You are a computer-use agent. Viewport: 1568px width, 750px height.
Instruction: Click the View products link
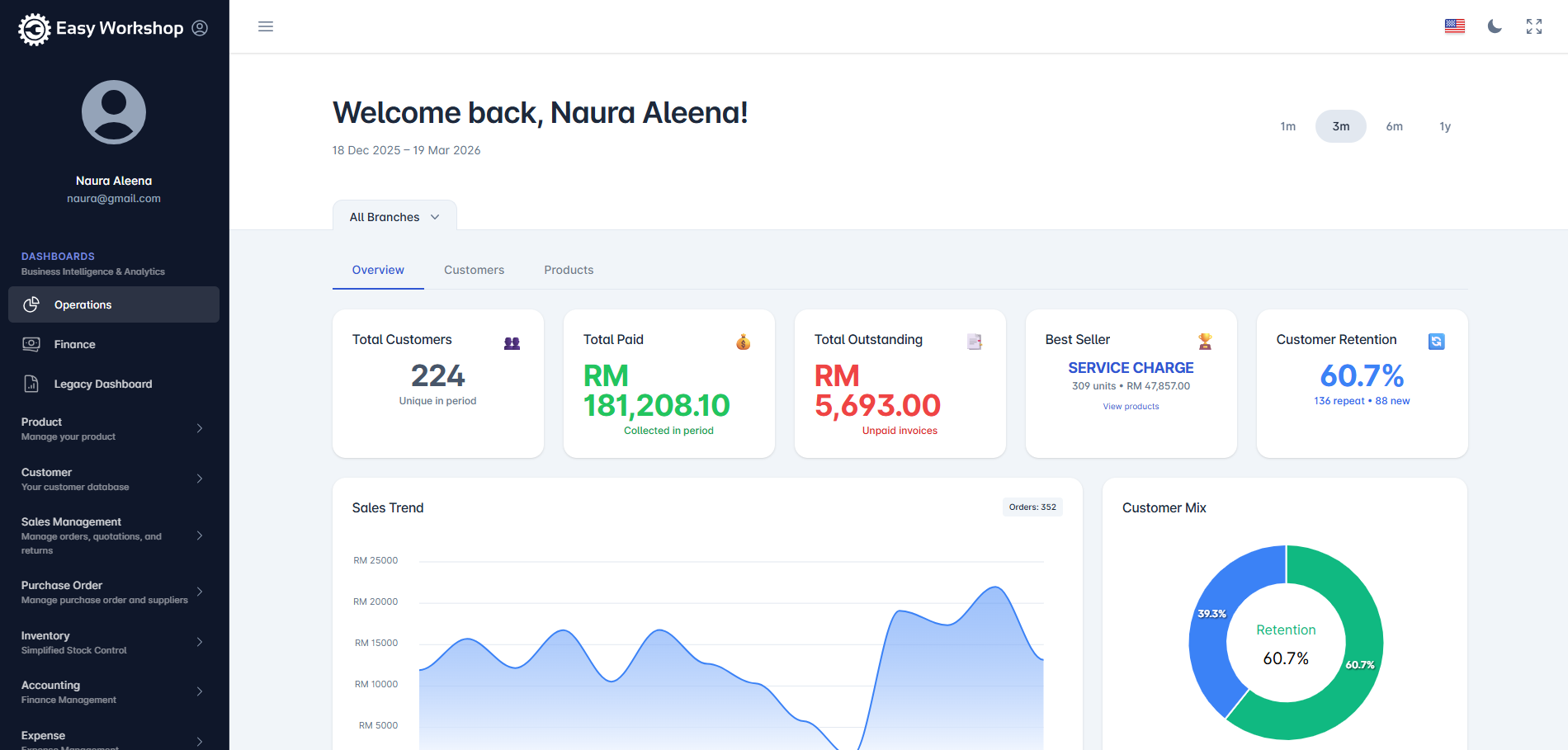1131,406
